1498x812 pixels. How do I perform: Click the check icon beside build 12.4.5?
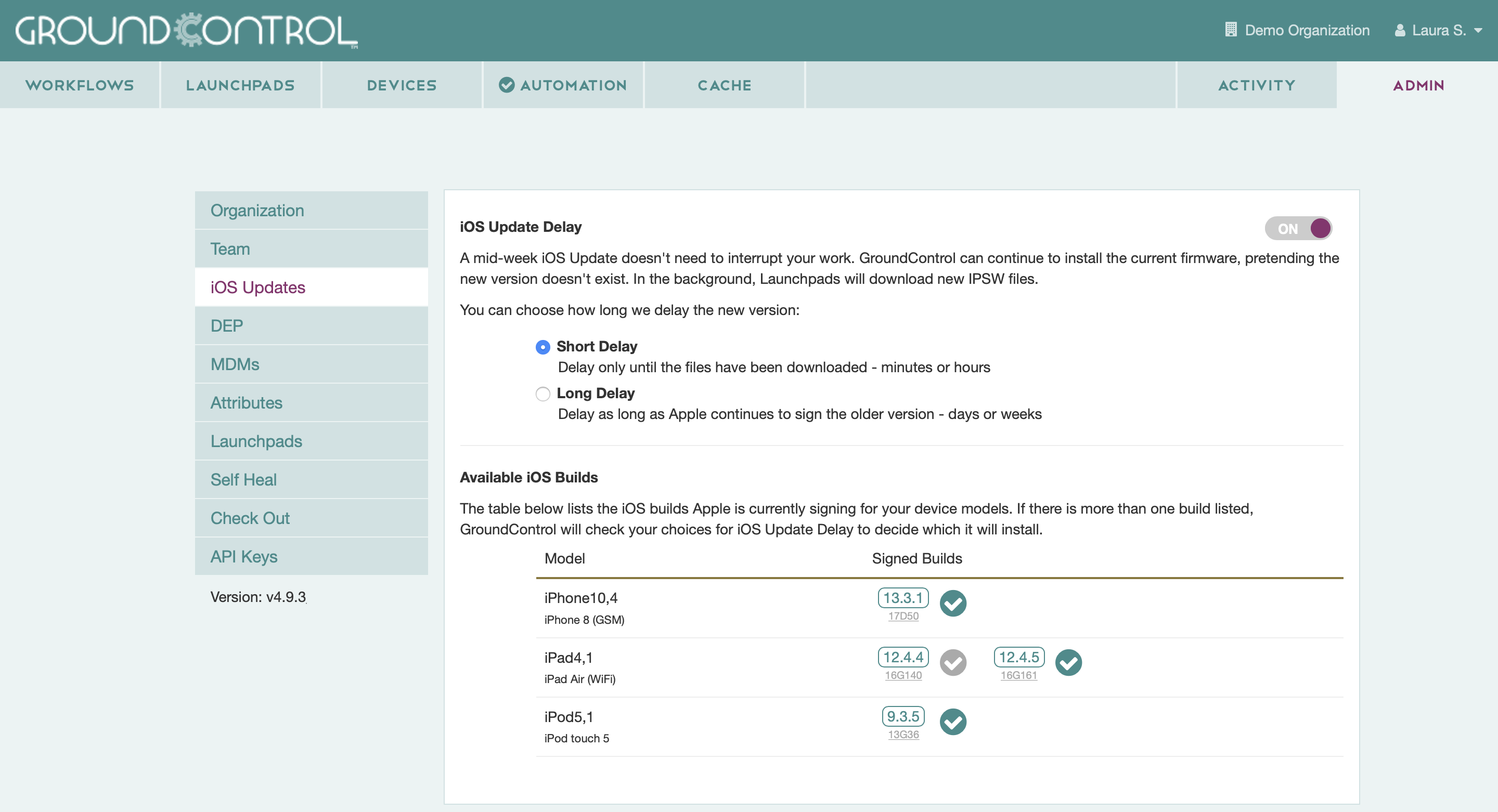pos(1068,663)
